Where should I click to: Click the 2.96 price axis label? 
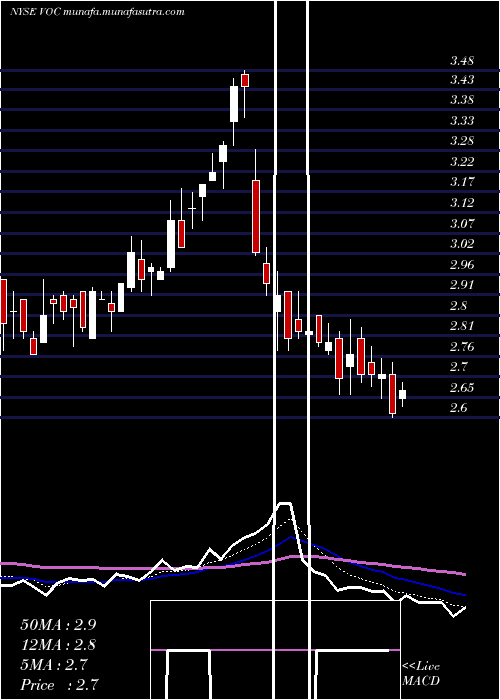[462, 265]
